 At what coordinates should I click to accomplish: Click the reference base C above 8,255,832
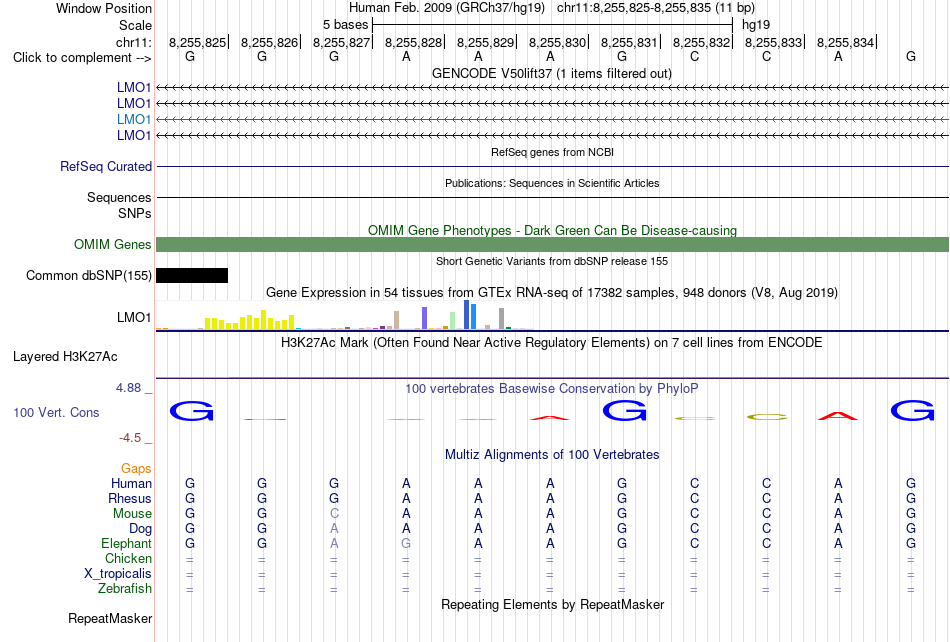click(x=694, y=57)
